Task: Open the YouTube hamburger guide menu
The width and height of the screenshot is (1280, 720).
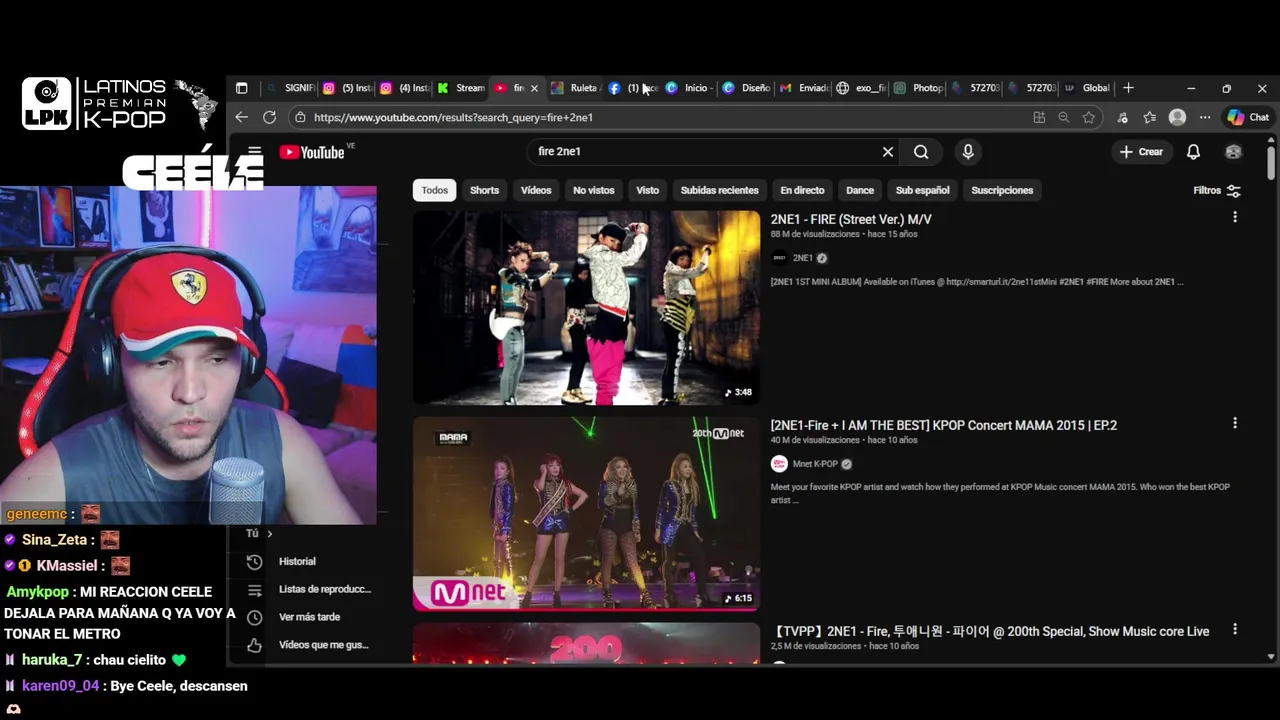Action: 255,152
